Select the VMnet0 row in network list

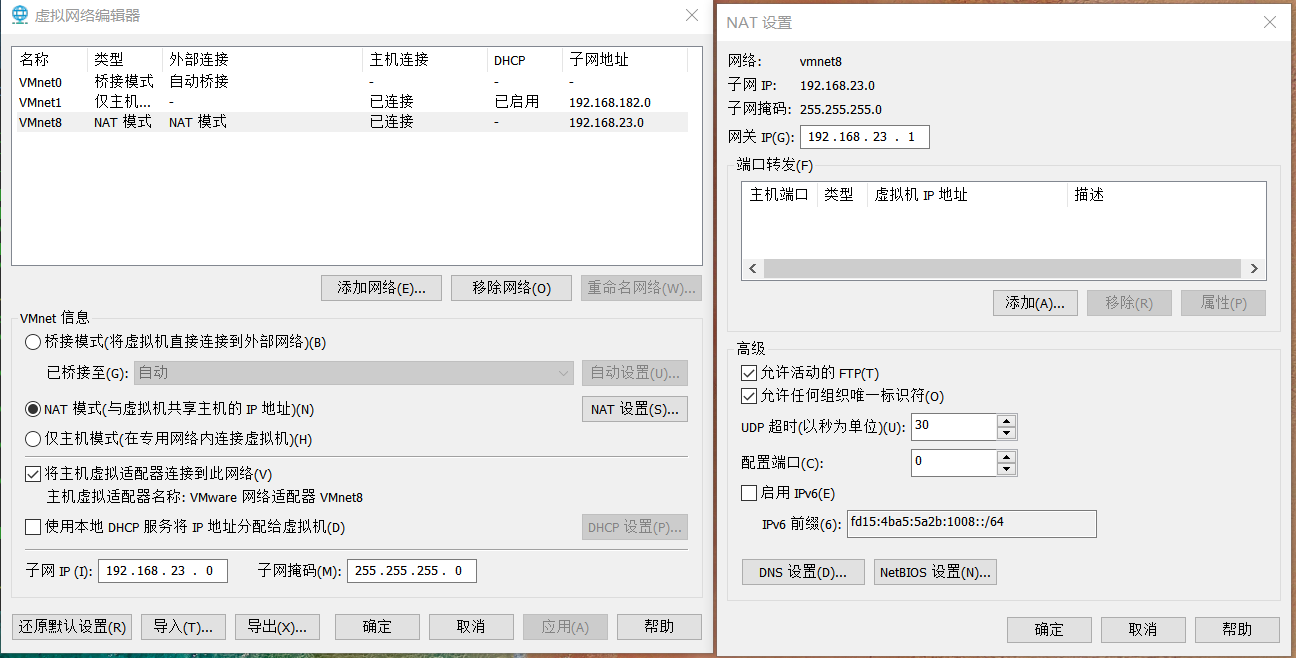pyautogui.click(x=350, y=82)
